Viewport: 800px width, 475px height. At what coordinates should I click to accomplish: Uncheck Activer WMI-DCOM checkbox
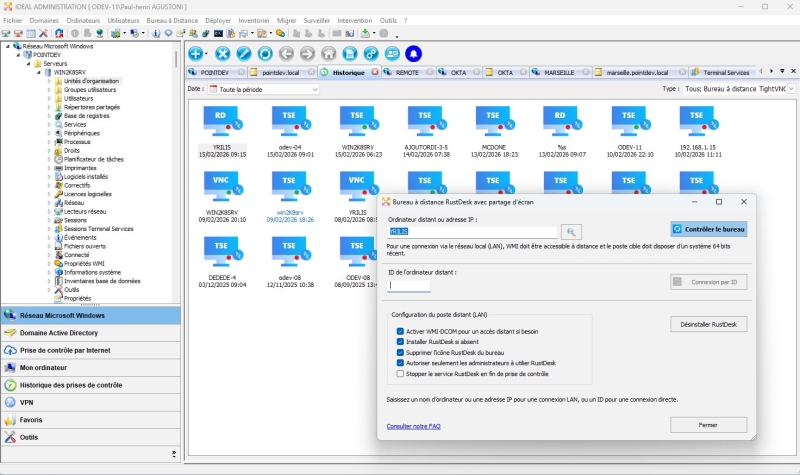point(400,330)
